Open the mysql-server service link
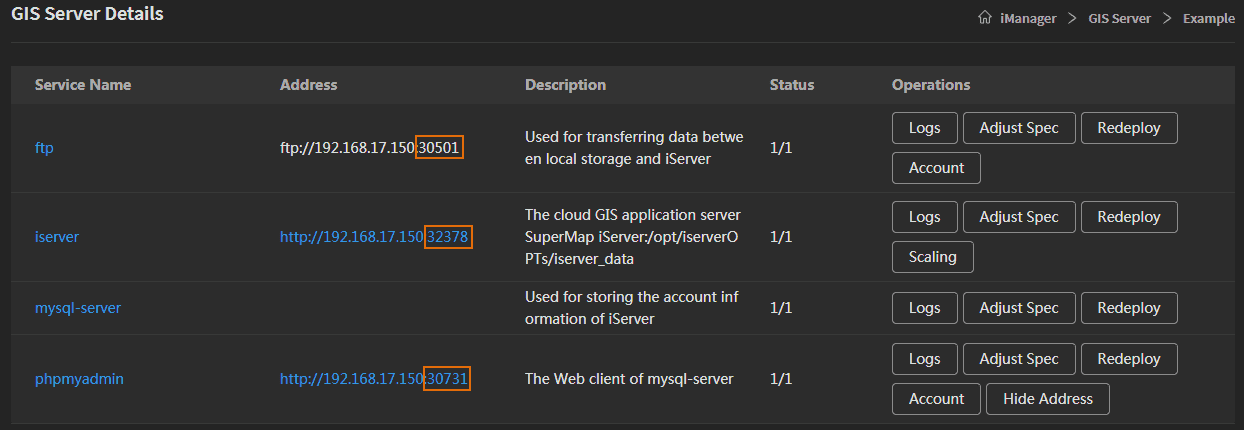This screenshot has width=1244, height=430. point(78,308)
